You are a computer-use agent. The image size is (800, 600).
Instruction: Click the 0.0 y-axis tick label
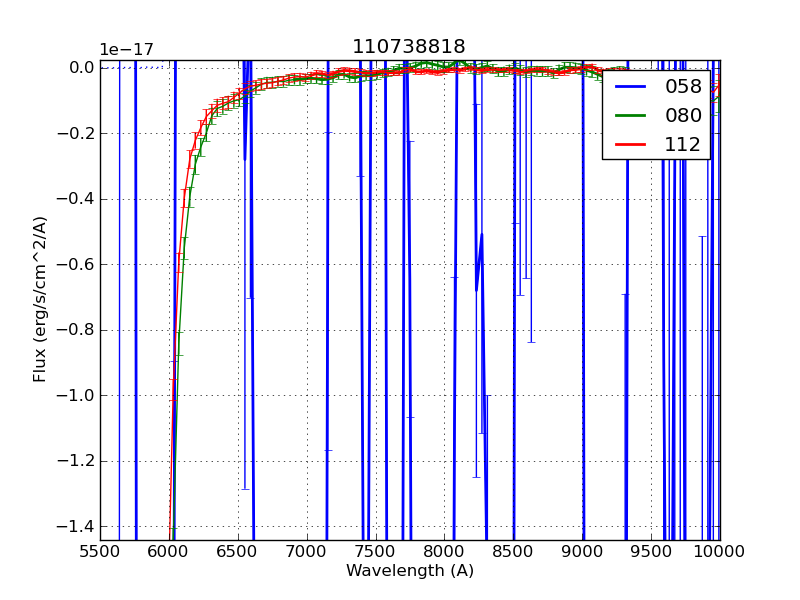tap(82, 68)
